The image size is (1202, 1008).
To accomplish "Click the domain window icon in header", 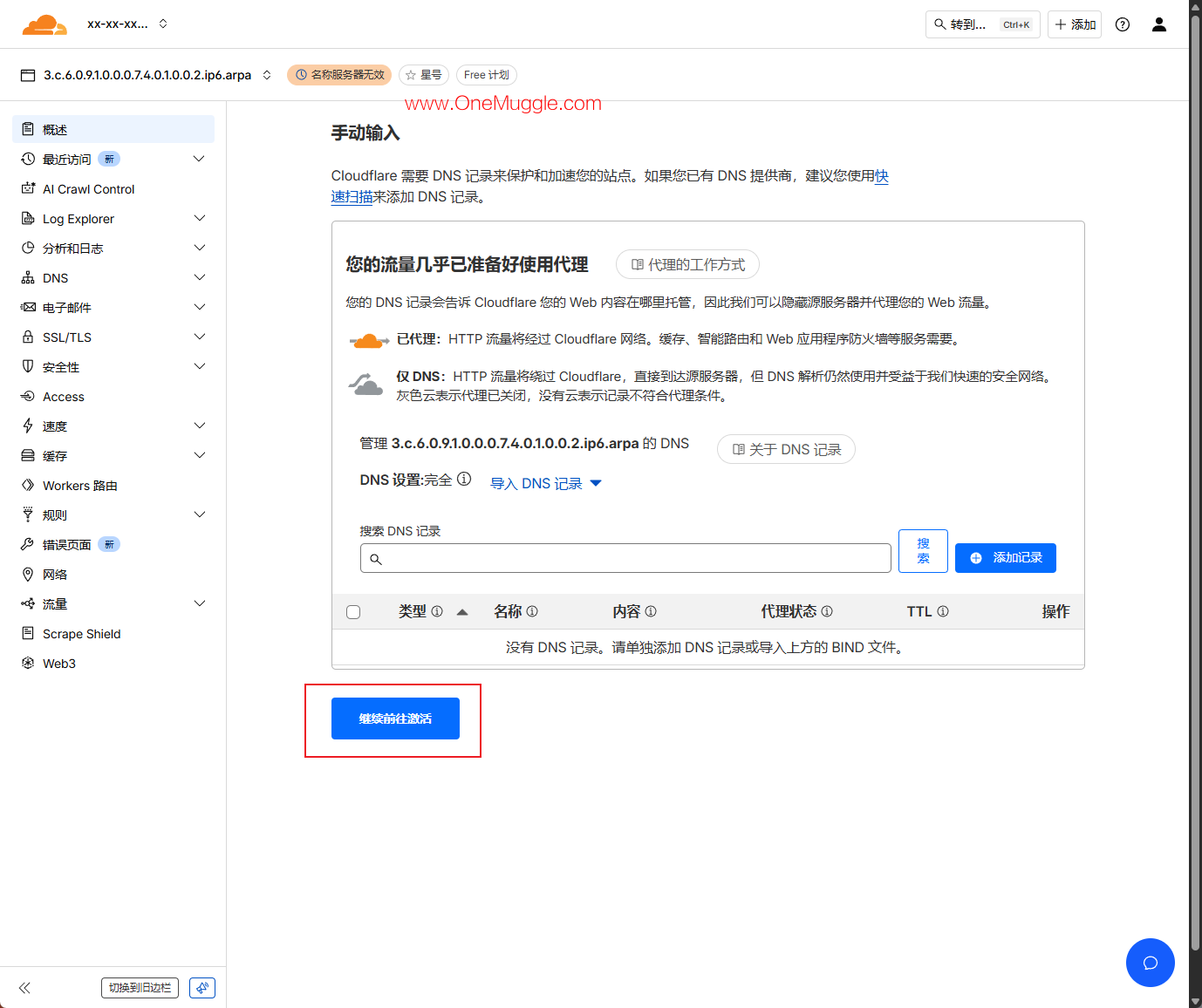I will (29, 75).
